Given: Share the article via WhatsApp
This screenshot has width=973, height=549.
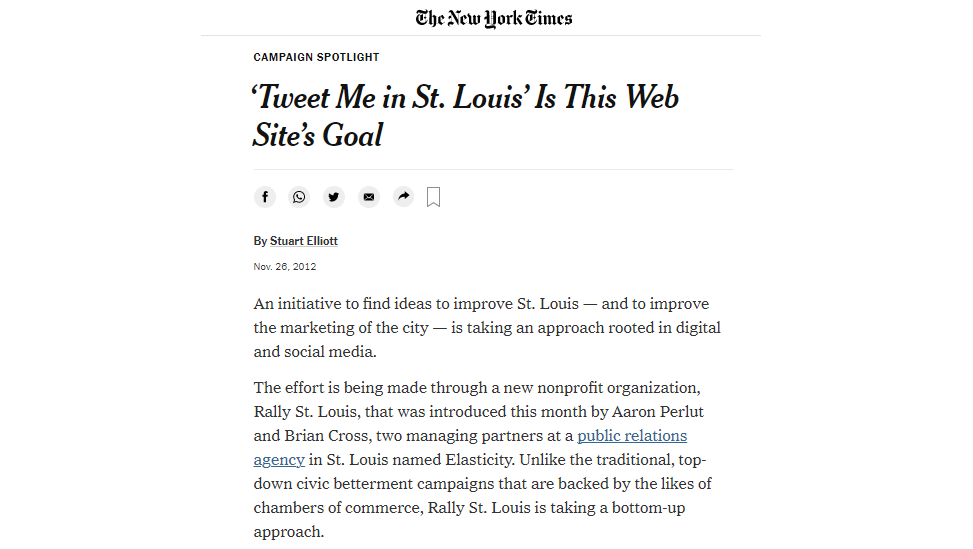Looking at the screenshot, I should pos(299,197).
